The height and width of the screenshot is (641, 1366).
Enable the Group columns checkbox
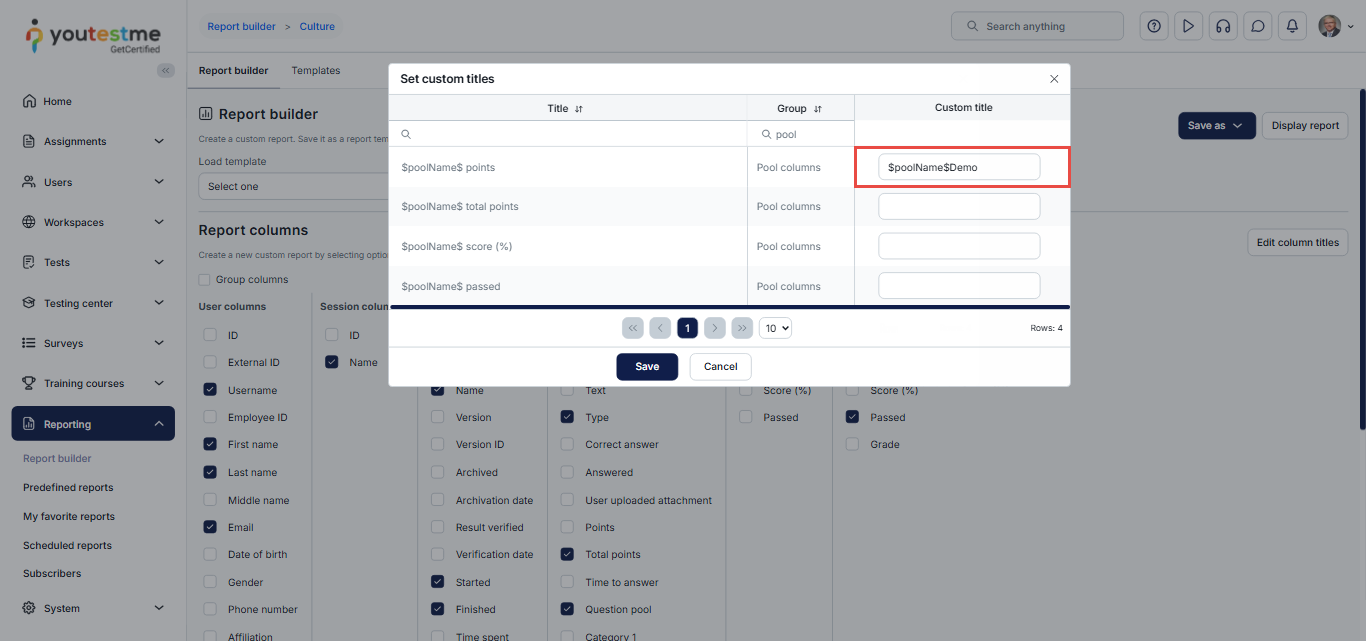click(205, 280)
